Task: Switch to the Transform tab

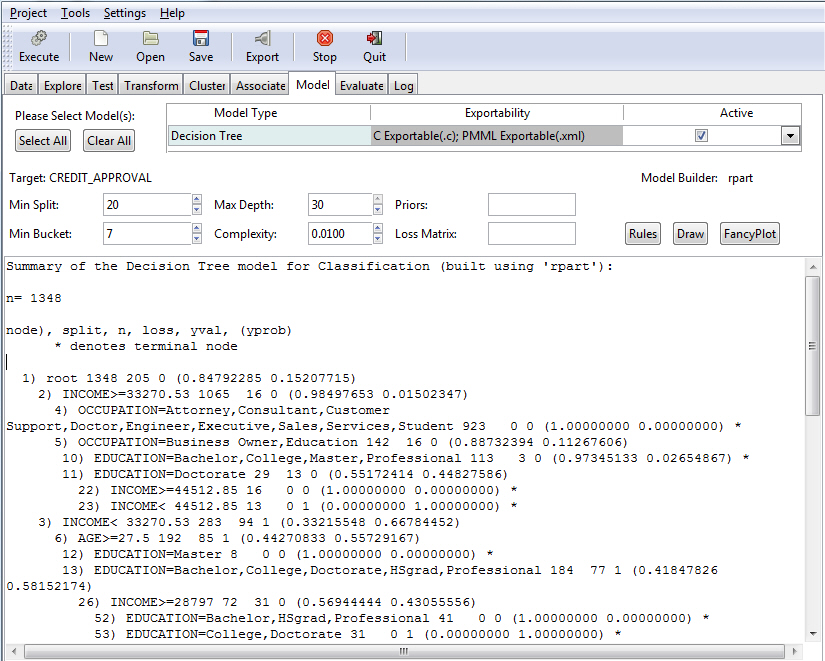Action: 151,85
